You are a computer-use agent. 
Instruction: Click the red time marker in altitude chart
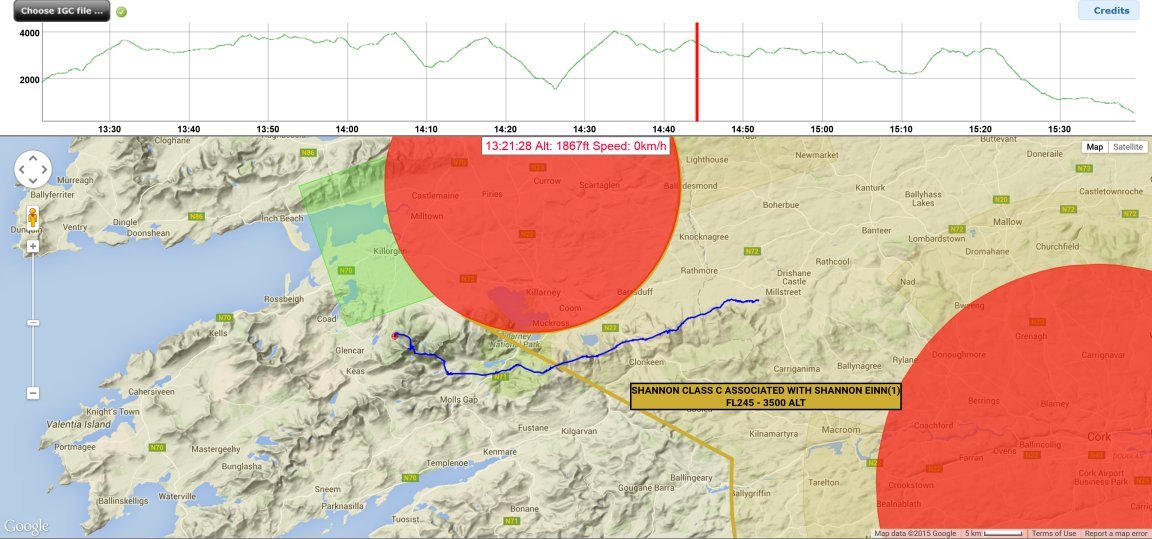pos(697,72)
